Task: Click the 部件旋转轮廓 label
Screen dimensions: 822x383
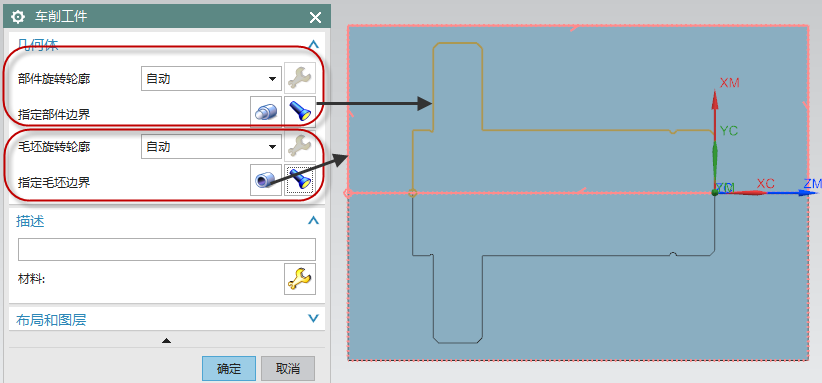Action: [x=53, y=79]
